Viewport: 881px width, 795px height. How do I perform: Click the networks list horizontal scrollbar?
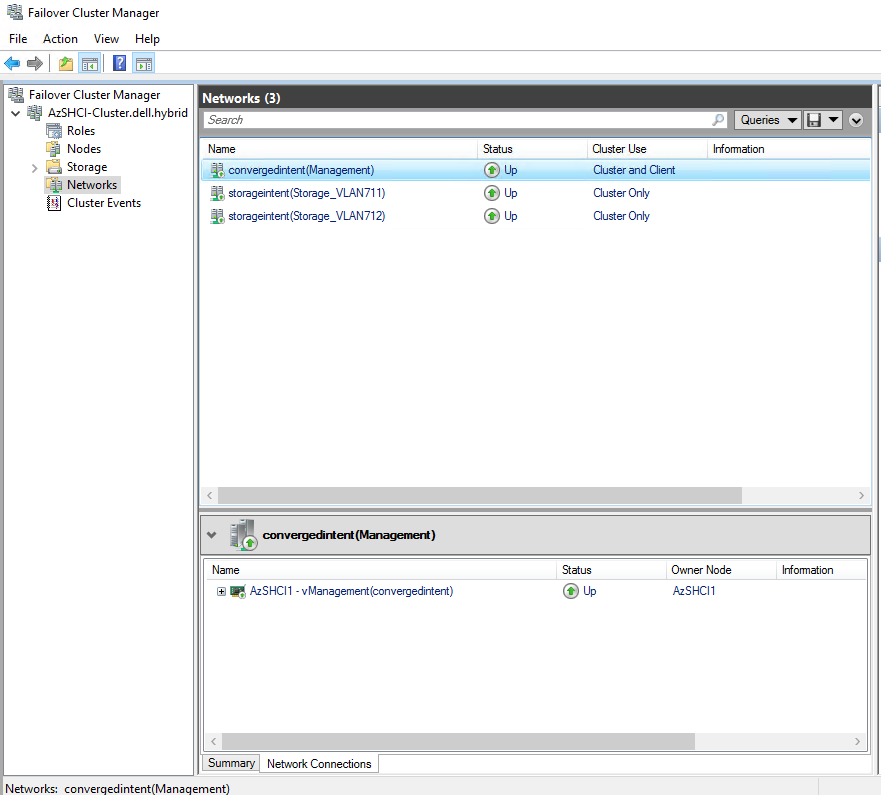click(480, 496)
